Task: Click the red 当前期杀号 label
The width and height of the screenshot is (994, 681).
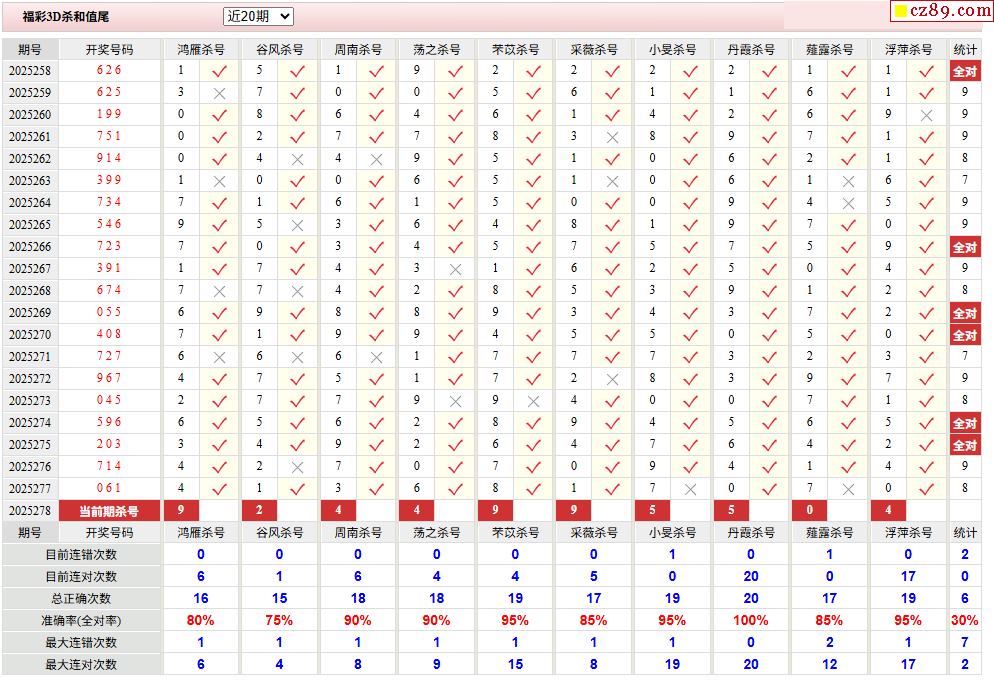Action: 109,511
